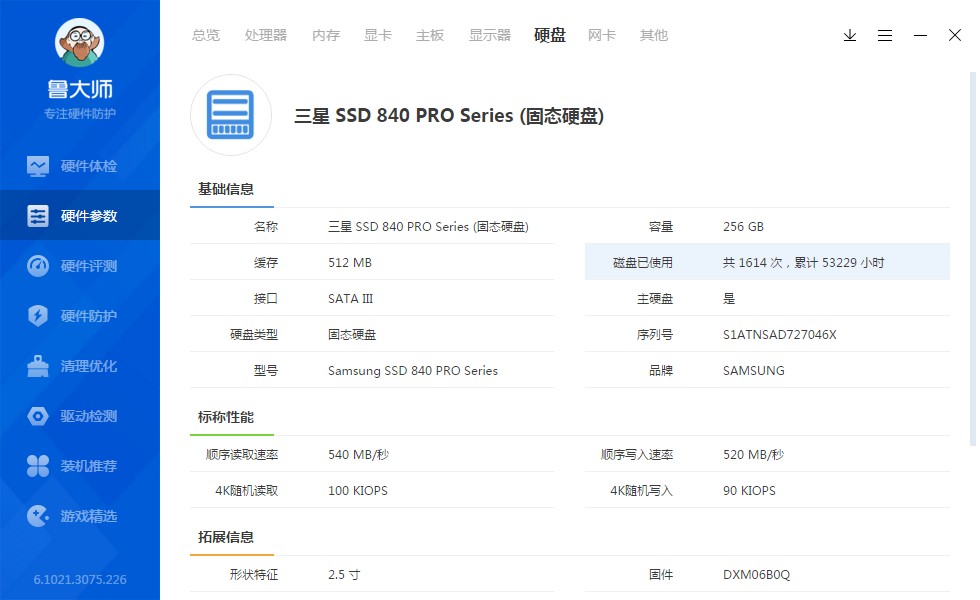Click the download arrow icon in title bar
The width and height of the screenshot is (980, 600).
(x=850, y=36)
